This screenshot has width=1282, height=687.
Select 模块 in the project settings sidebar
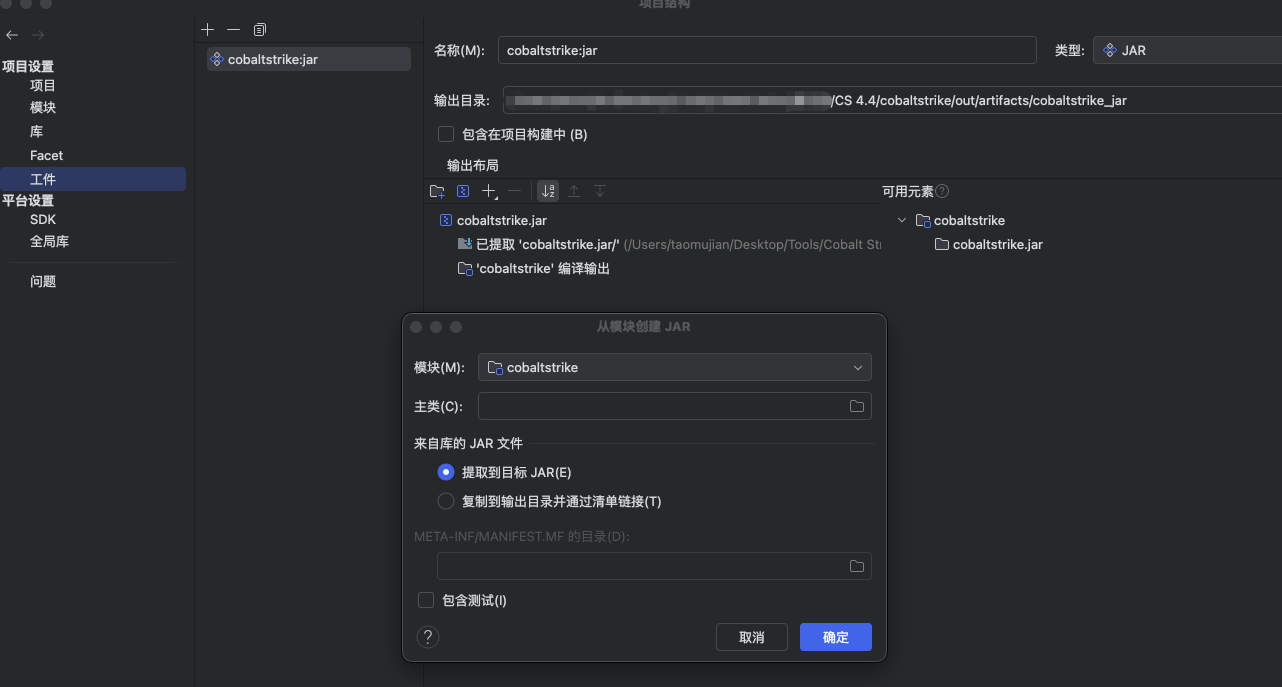coord(43,107)
